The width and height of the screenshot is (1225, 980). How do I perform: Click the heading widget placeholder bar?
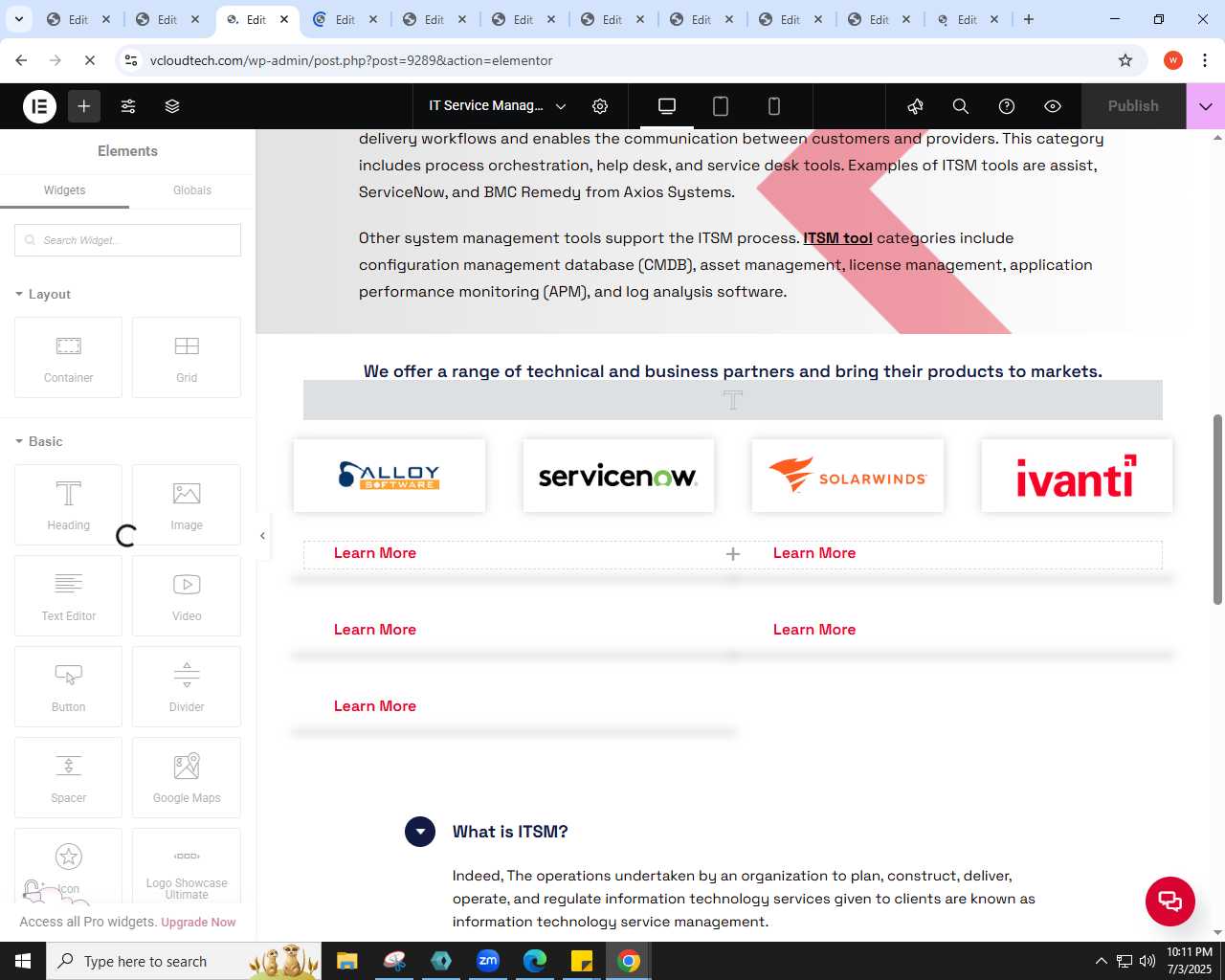[733, 400]
